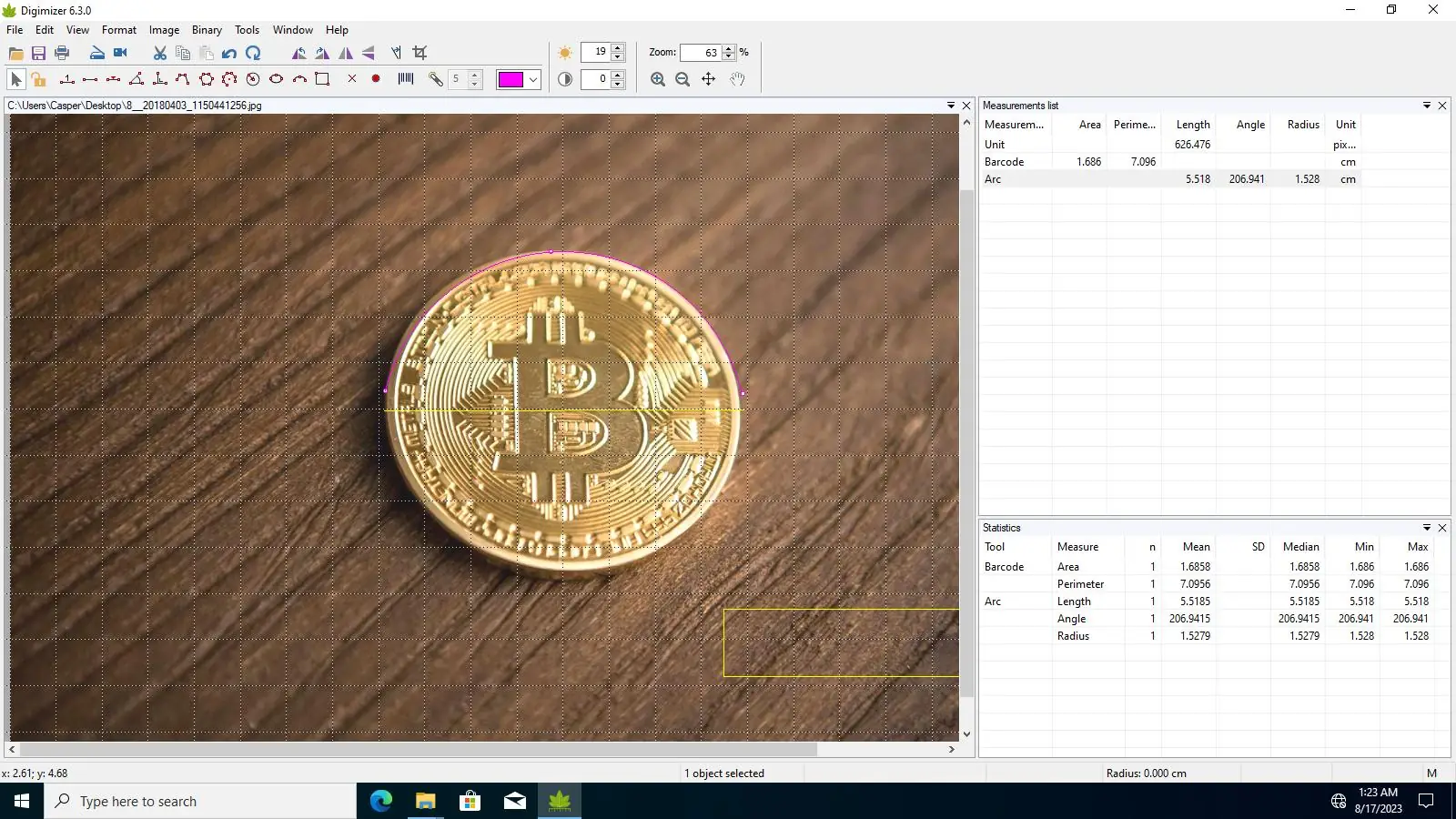
Task: Select the Crop tool
Action: coord(420,53)
